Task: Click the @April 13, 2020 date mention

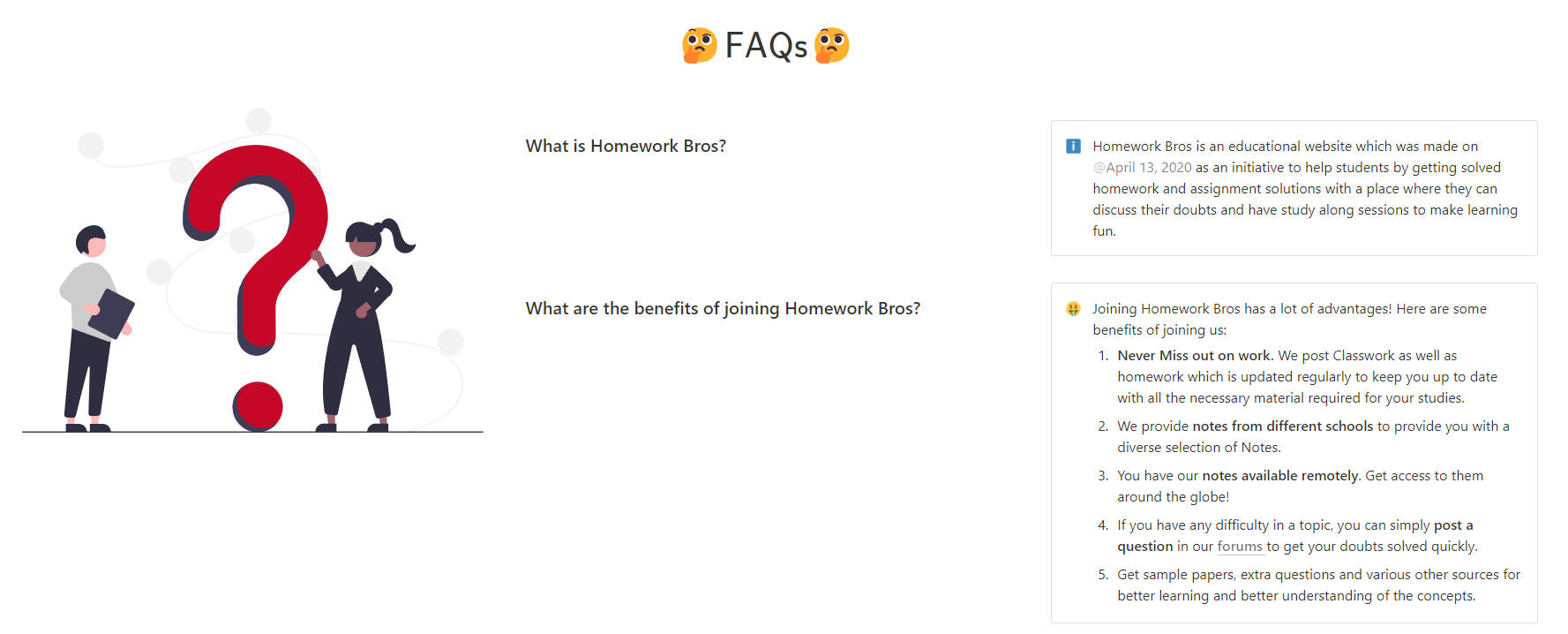Action: click(1142, 168)
